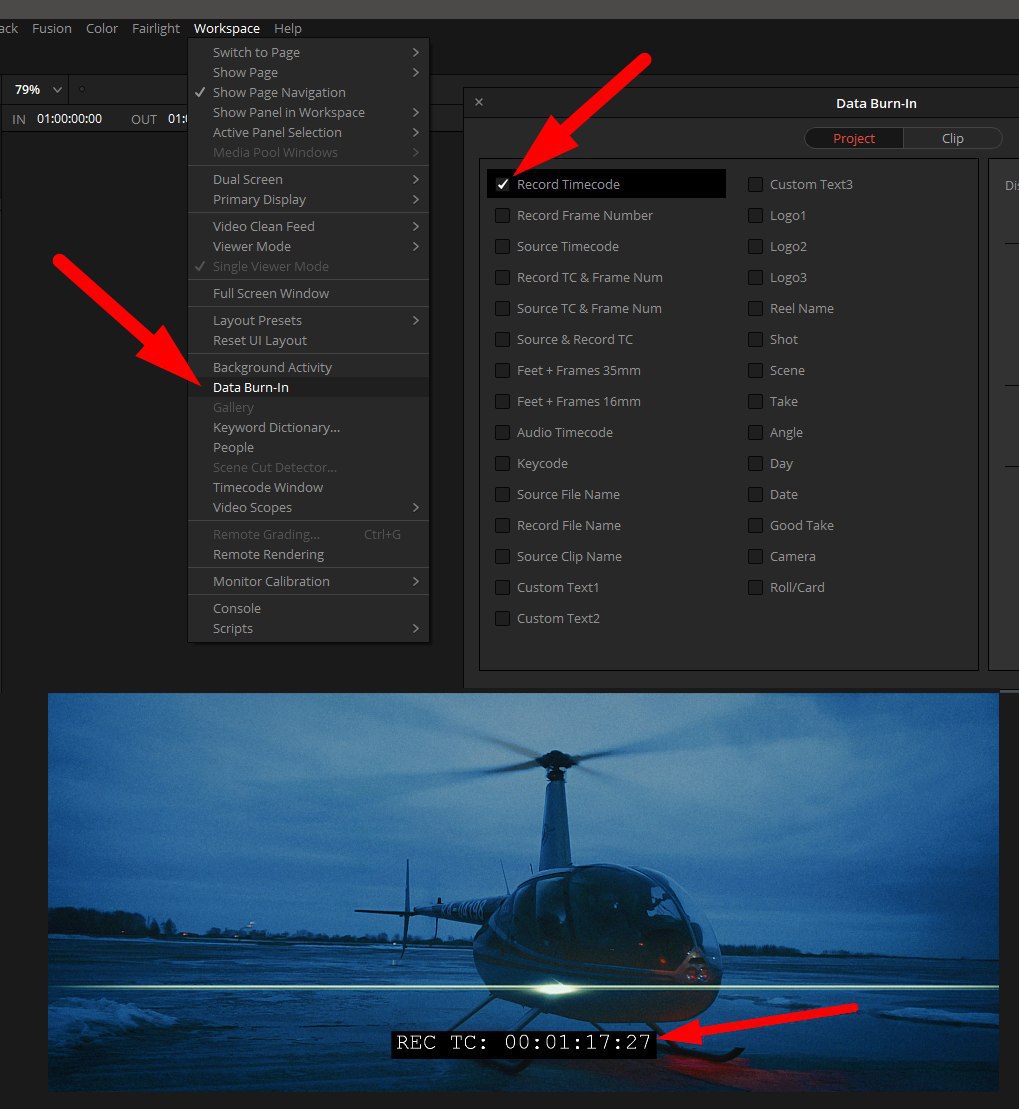Enable Source Timecode checkbox
Viewport: 1019px width, 1109px height.
click(x=503, y=246)
